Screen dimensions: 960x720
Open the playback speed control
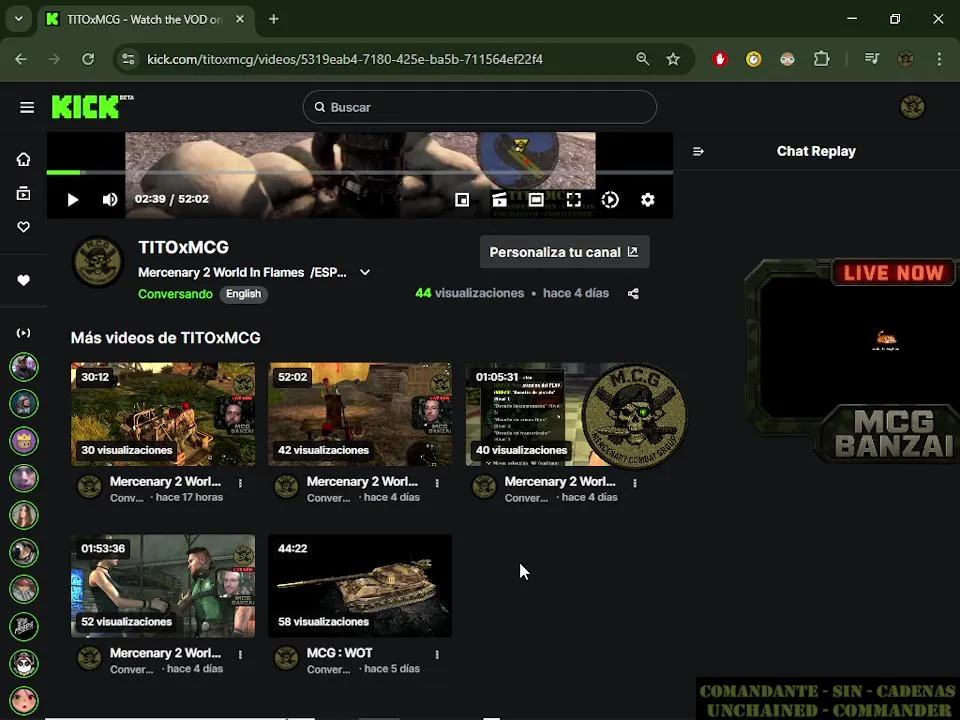610,200
